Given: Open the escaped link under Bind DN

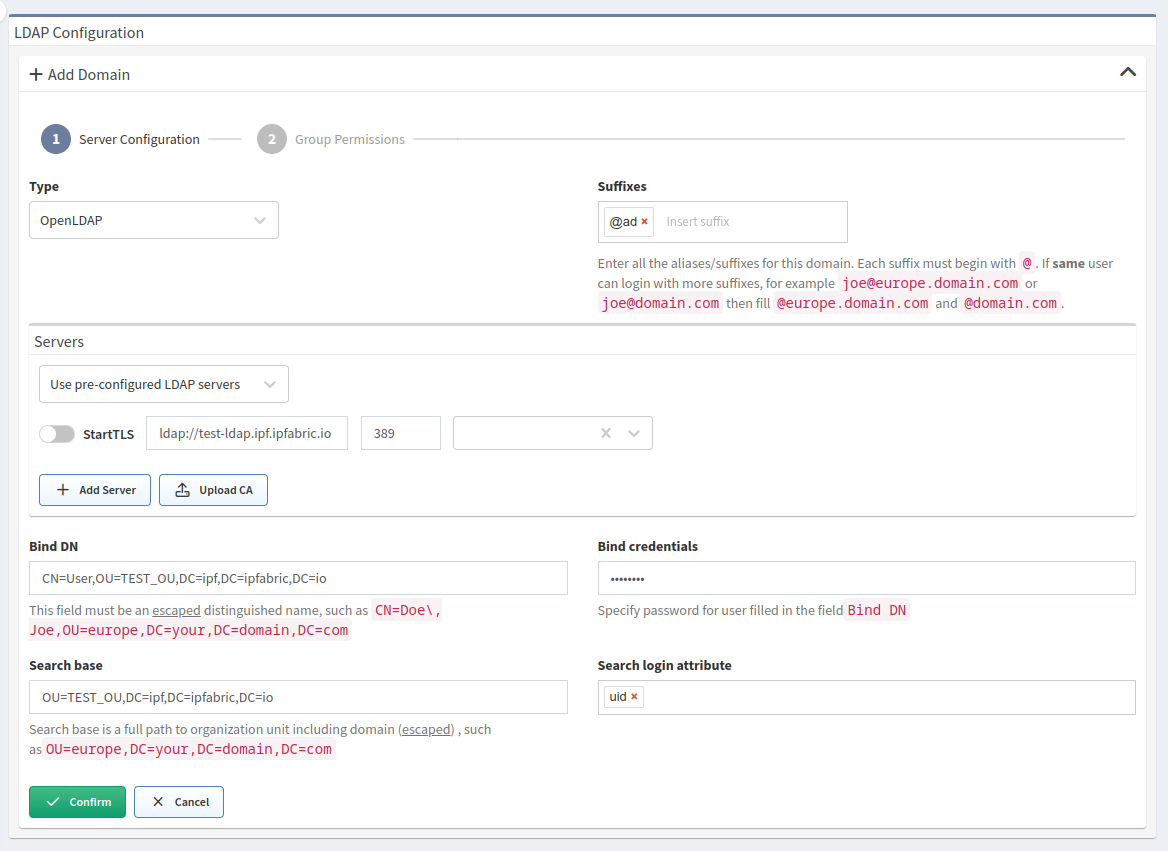Looking at the screenshot, I should point(176,610).
